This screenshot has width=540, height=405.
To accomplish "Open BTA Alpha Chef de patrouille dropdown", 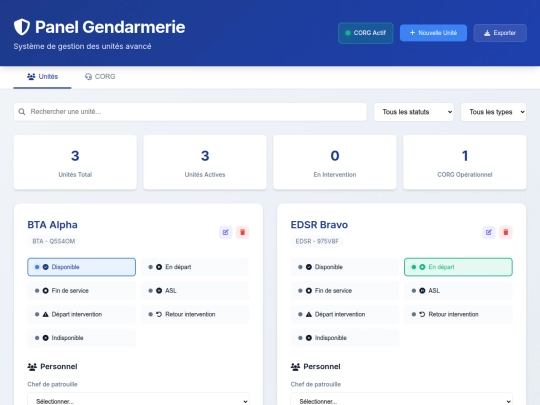I will tap(138, 399).
